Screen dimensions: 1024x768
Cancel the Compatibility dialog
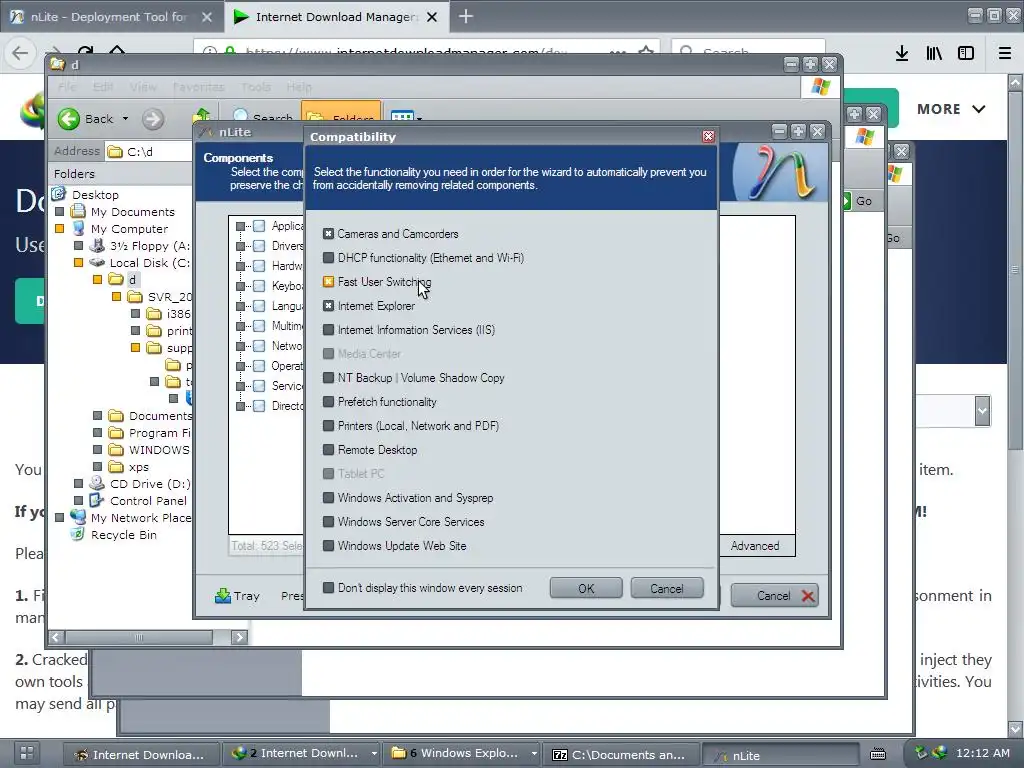(x=667, y=588)
